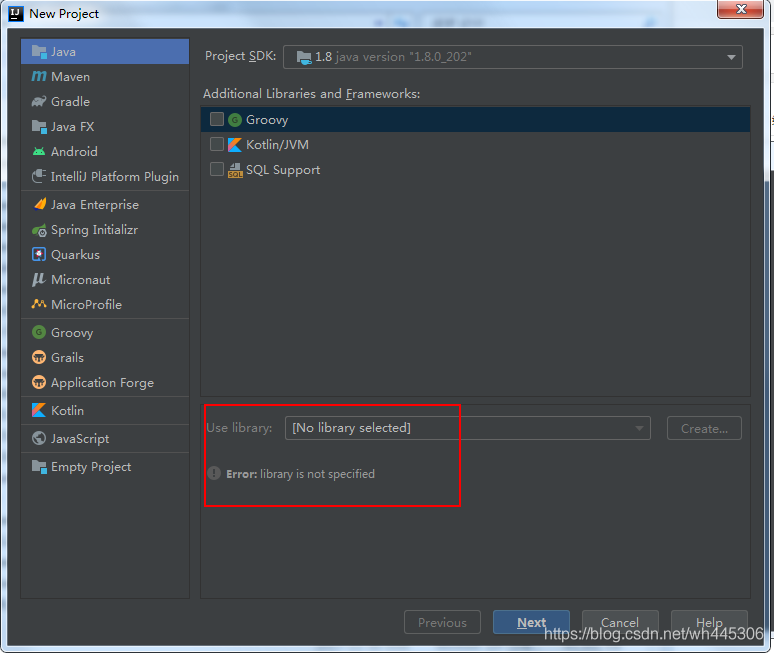Open the Use library combo box
This screenshot has width=774, height=653.
pyautogui.click(x=467, y=428)
